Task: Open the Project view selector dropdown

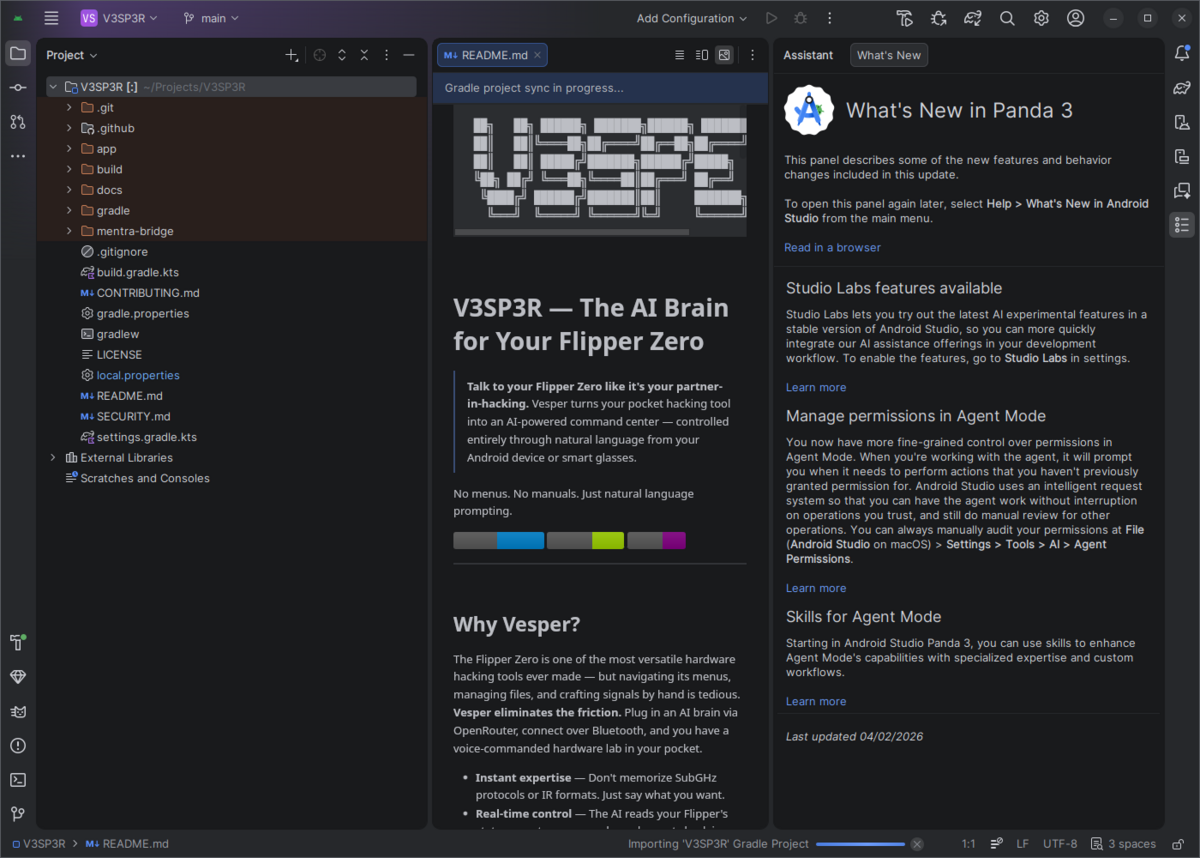Action: coord(72,55)
